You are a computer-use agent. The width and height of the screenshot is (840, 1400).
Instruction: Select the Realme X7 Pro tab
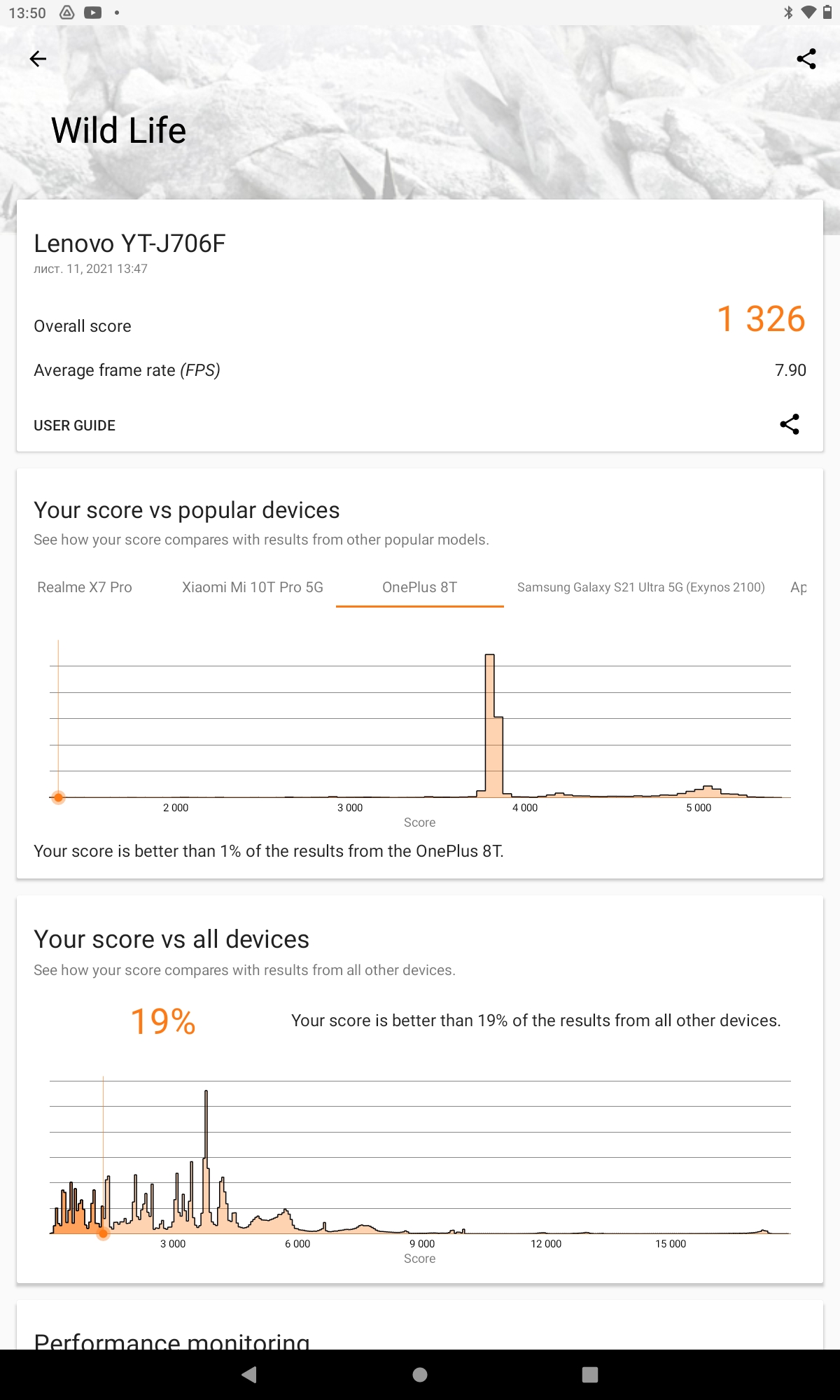[x=85, y=587]
